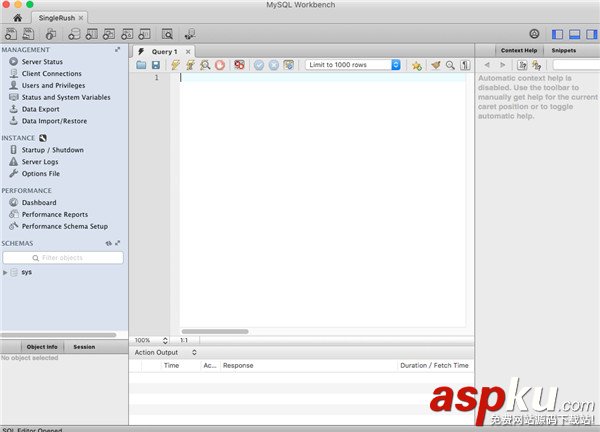
Task: Open Users and Privileges
Action: coord(53,85)
